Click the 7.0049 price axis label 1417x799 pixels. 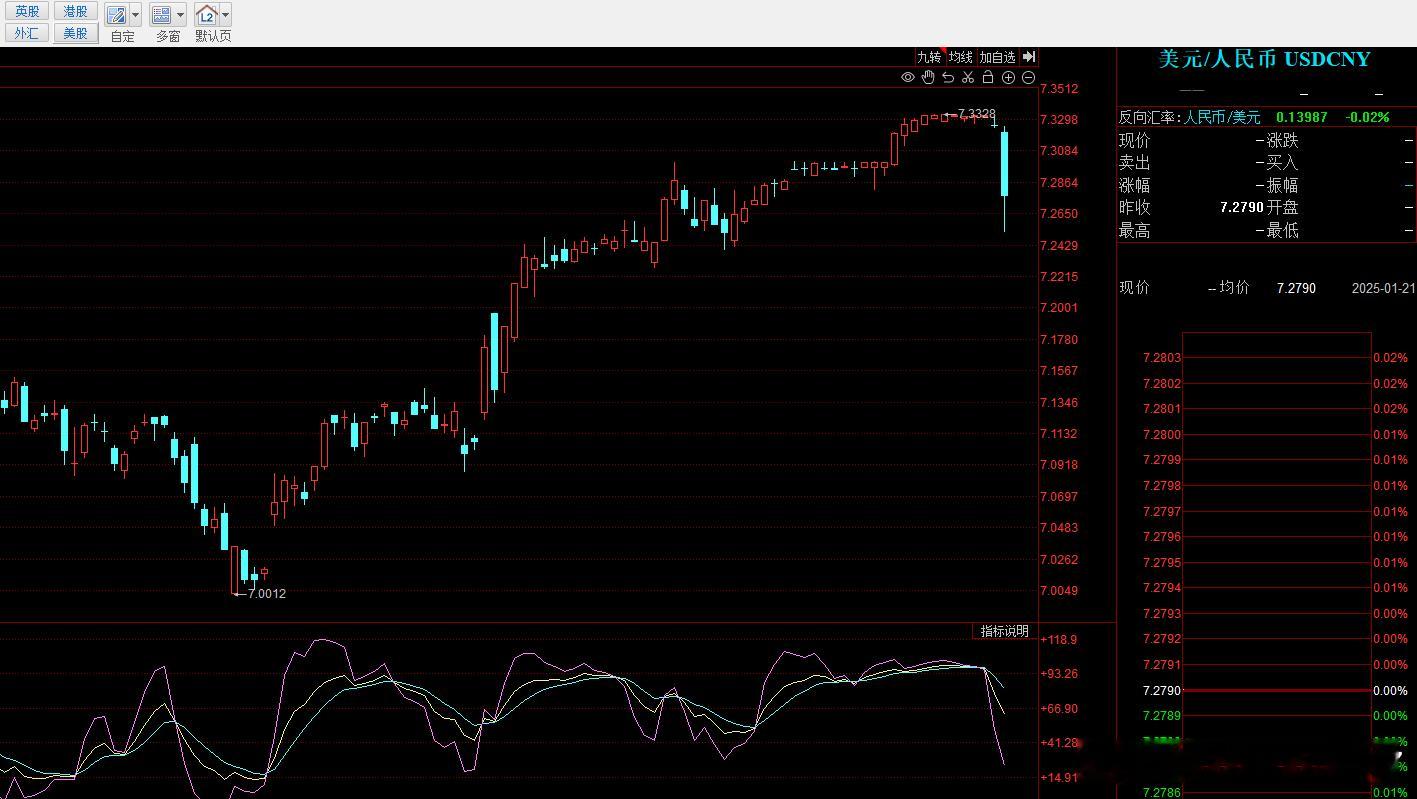coord(1059,591)
